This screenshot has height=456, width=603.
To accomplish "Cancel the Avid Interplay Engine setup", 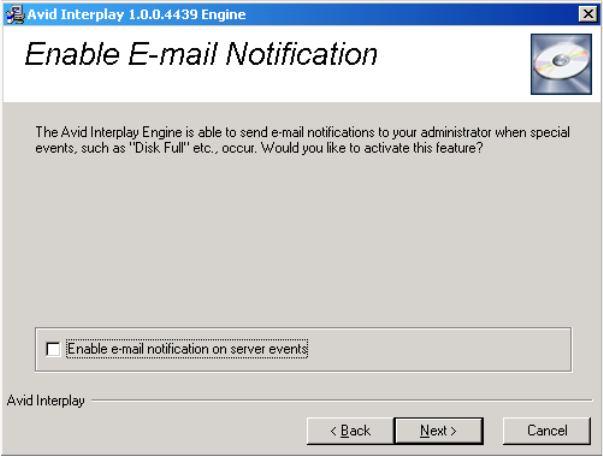I will click(547, 430).
